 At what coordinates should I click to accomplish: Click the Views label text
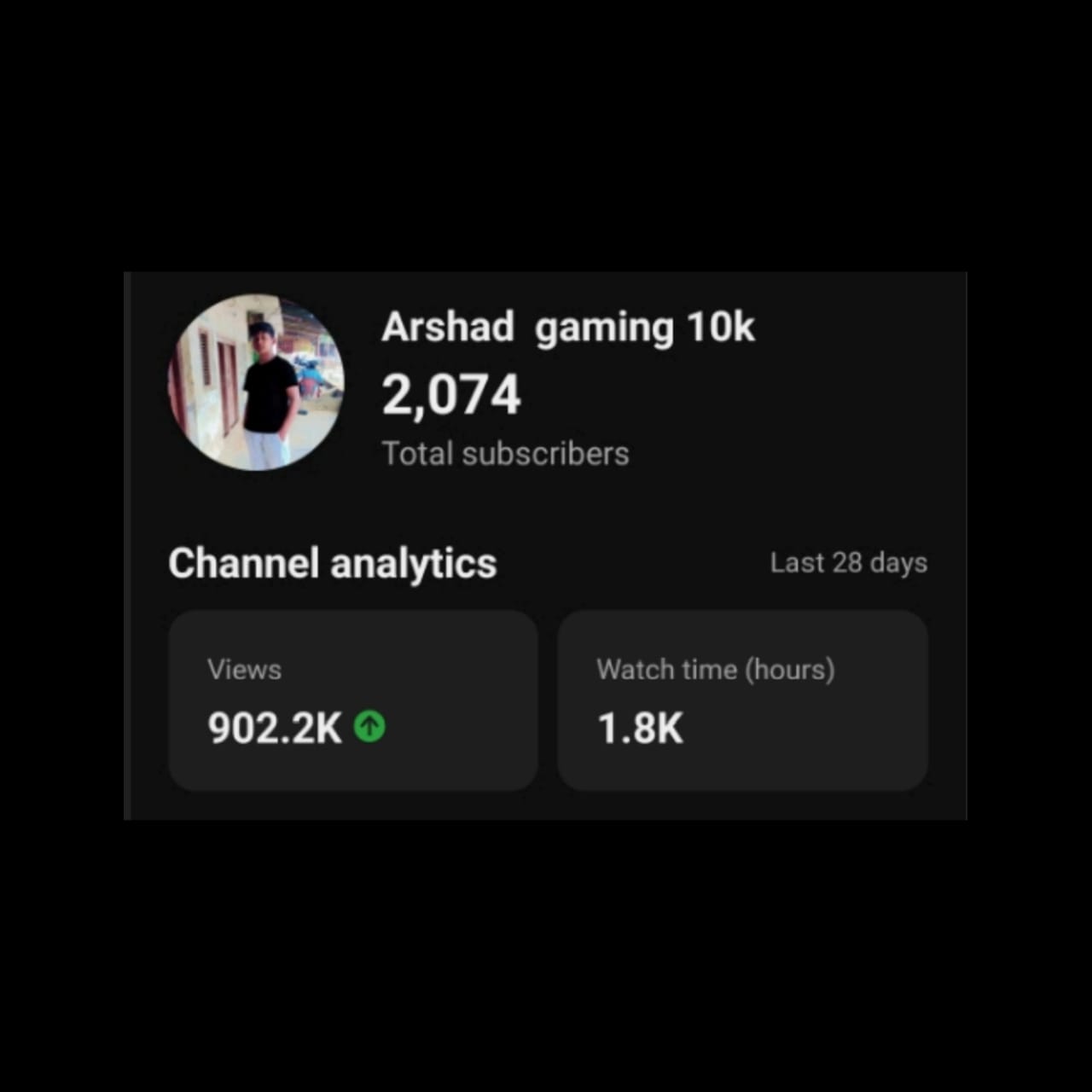pyautogui.click(x=244, y=670)
